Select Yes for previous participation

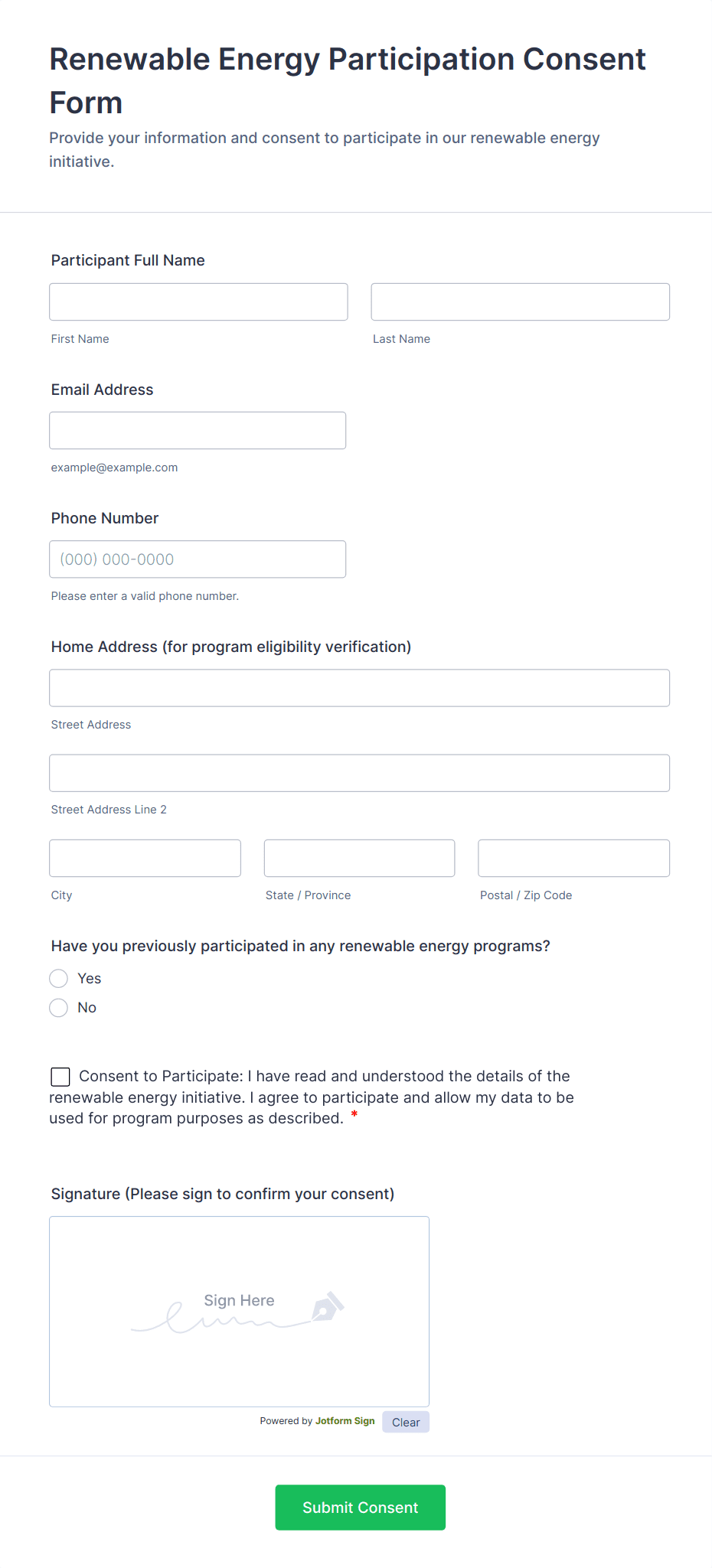coord(59,979)
